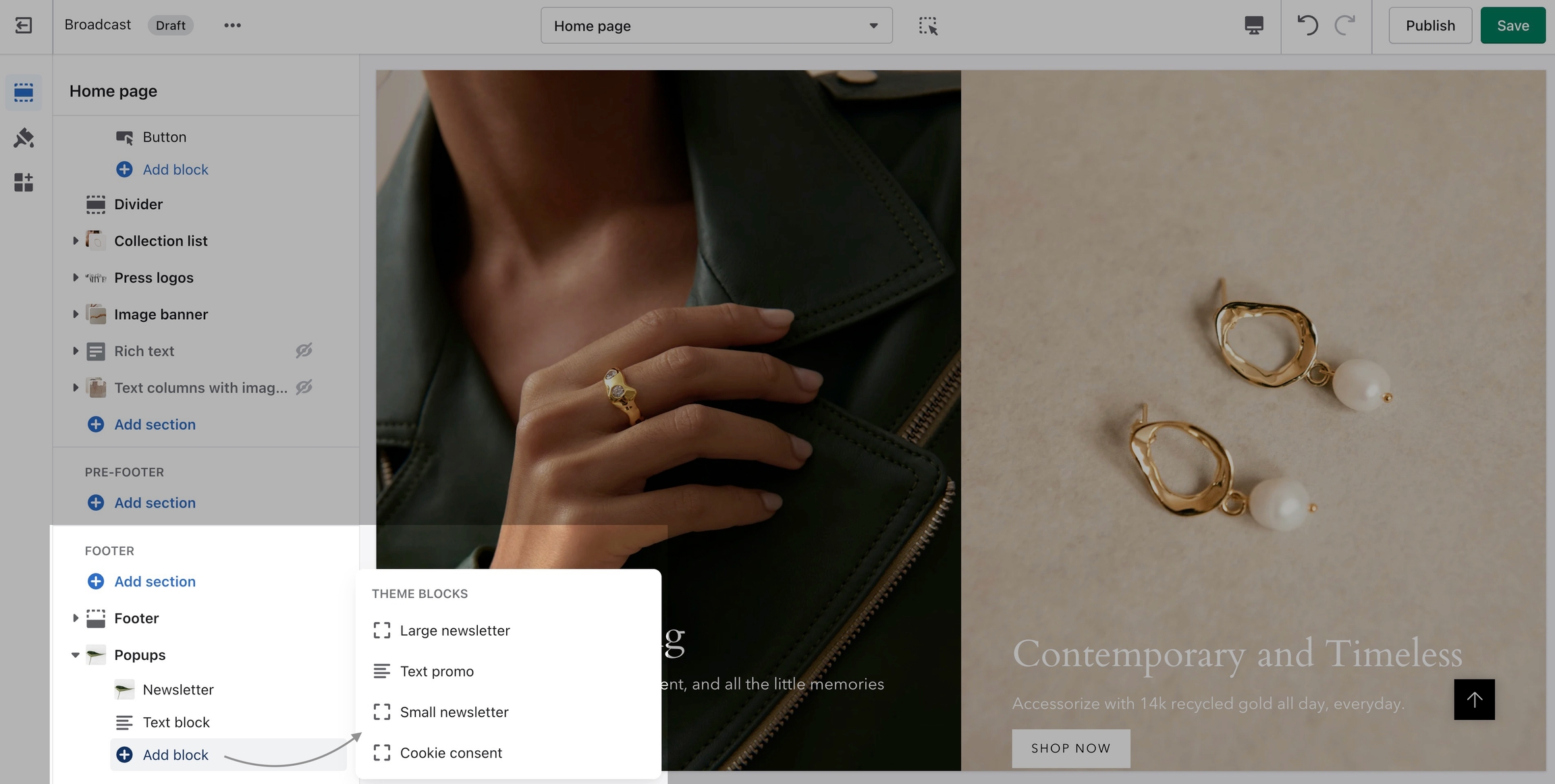Choose Cookie consent theme block
Image resolution: width=1555 pixels, height=784 pixels.
click(x=450, y=753)
